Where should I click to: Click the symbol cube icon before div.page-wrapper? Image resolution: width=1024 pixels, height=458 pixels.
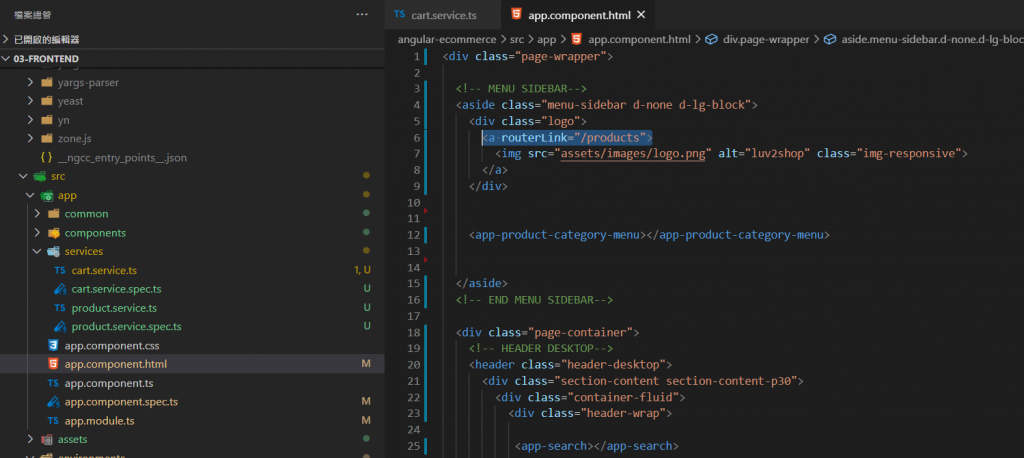[x=712, y=39]
